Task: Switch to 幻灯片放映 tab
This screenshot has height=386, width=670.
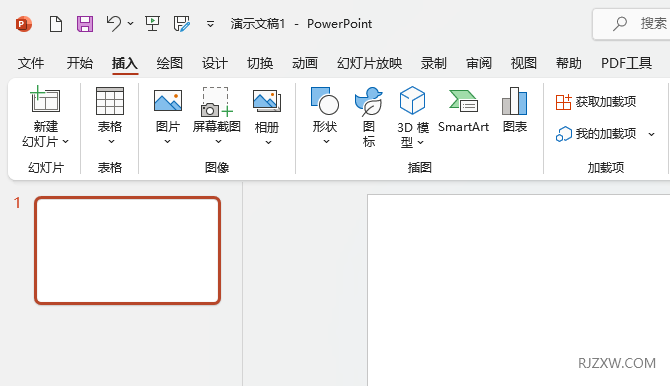Action: coord(370,63)
